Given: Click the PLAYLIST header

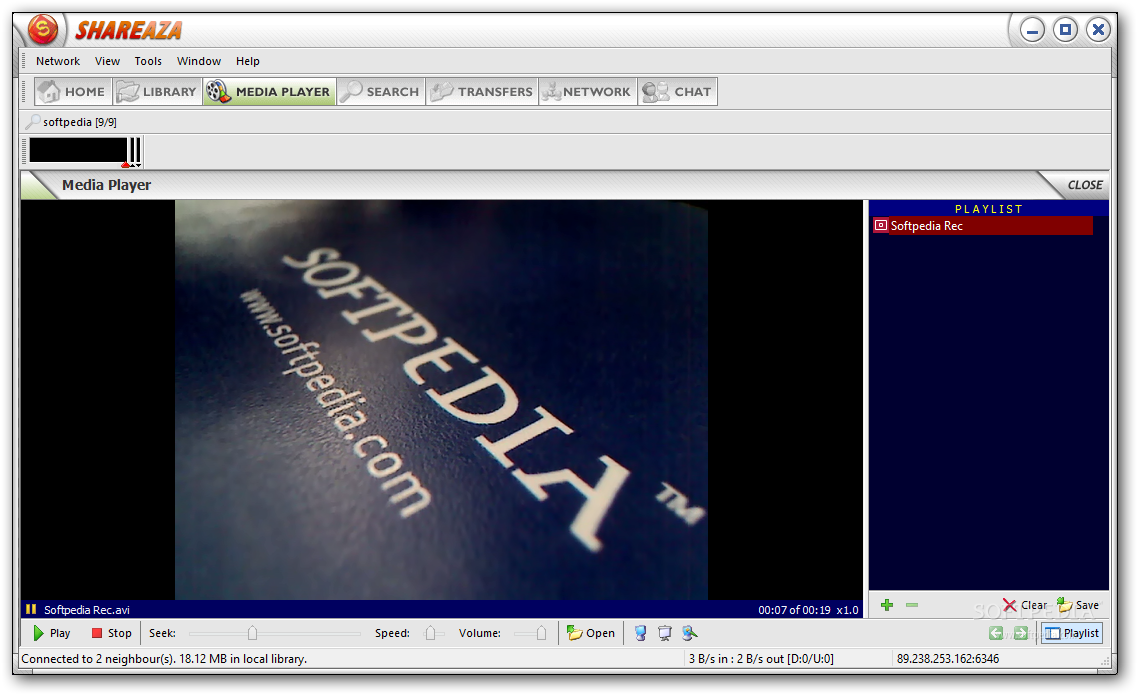Looking at the screenshot, I should [x=988, y=209].
